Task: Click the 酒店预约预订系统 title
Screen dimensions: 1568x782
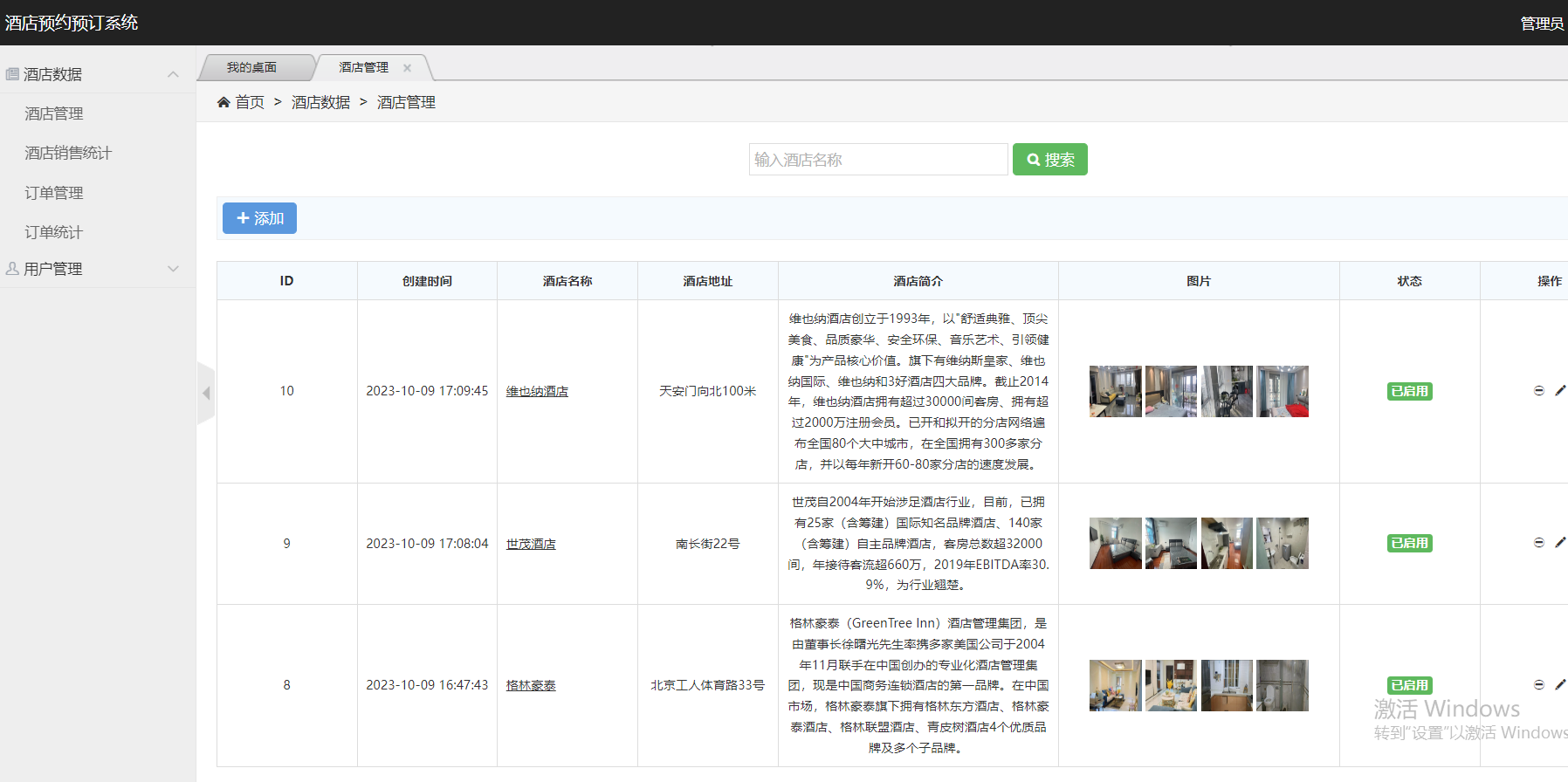Action: coord(72,23)
